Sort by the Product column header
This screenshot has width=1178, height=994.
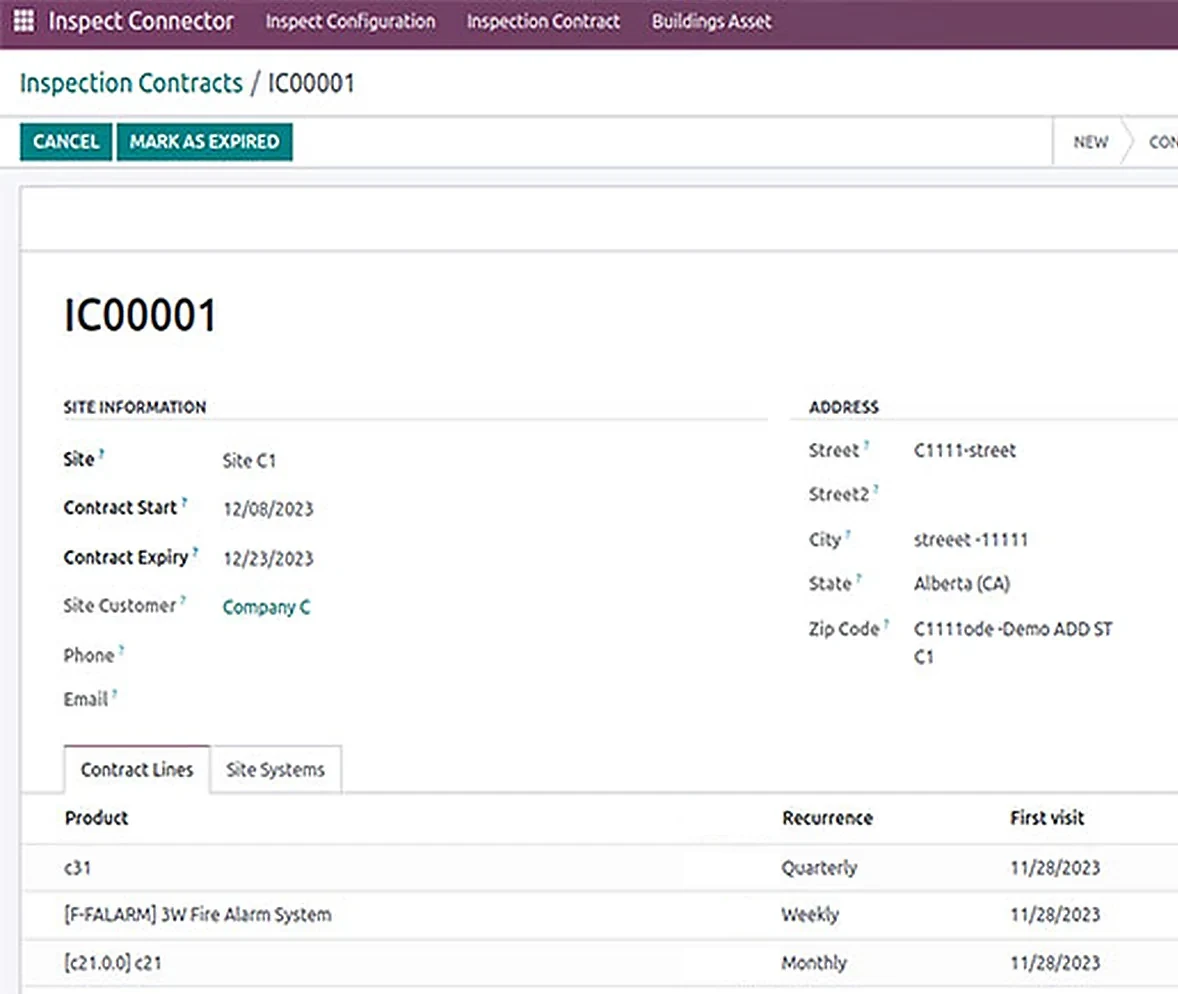[x=97, y=818]
